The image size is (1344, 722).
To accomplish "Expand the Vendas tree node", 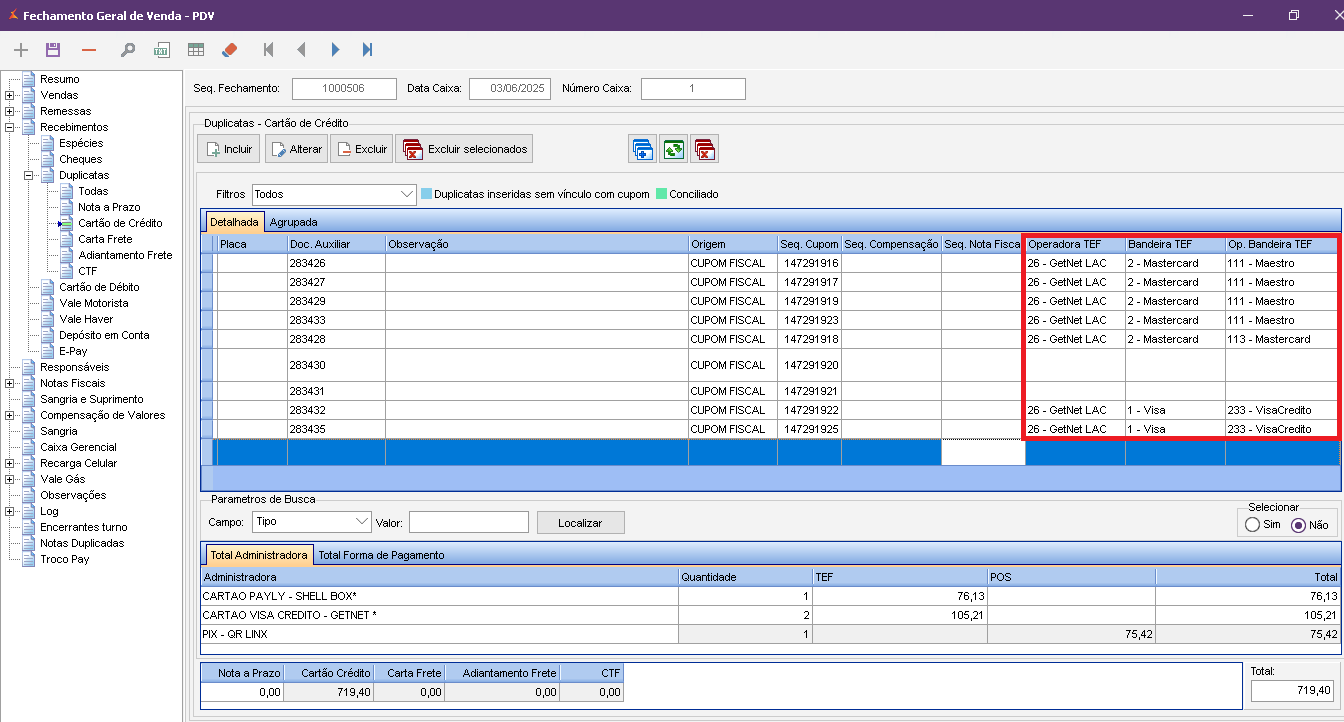I will pos(10,95).
